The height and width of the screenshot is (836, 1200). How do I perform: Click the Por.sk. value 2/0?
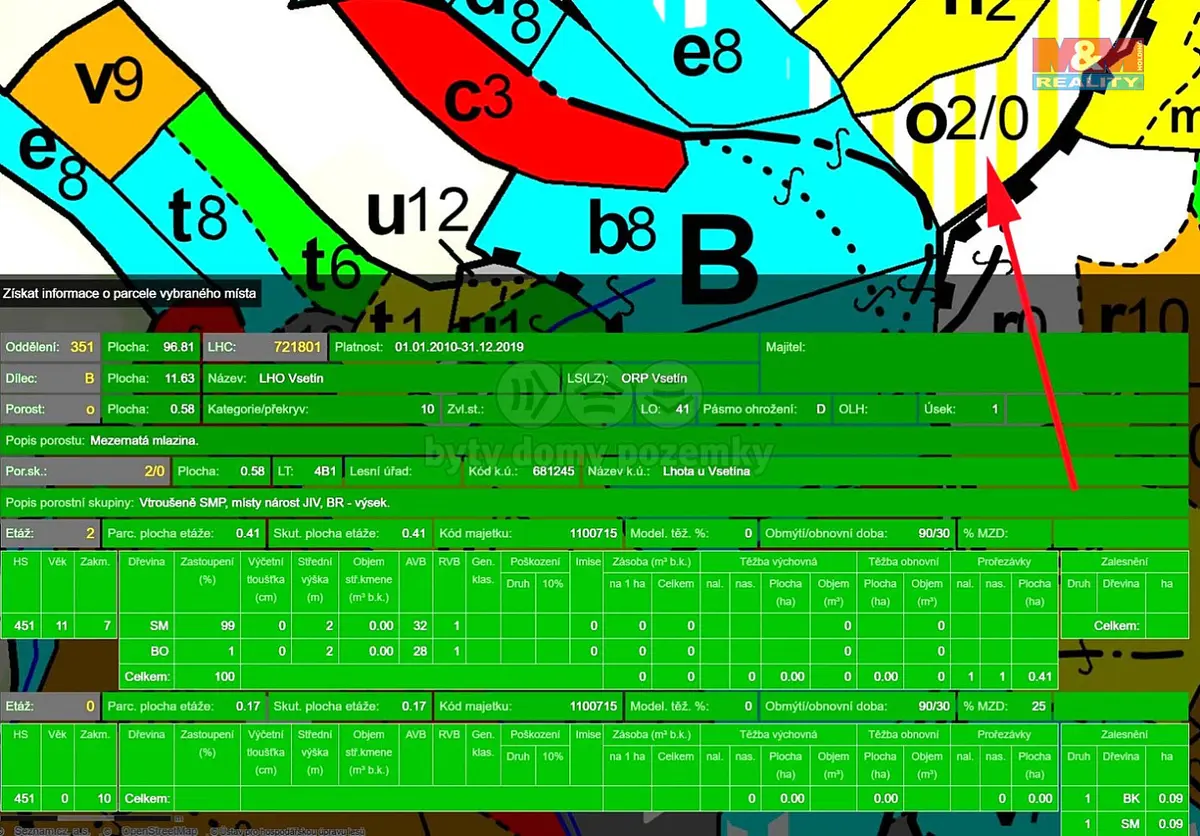click(x=152, y=470)
